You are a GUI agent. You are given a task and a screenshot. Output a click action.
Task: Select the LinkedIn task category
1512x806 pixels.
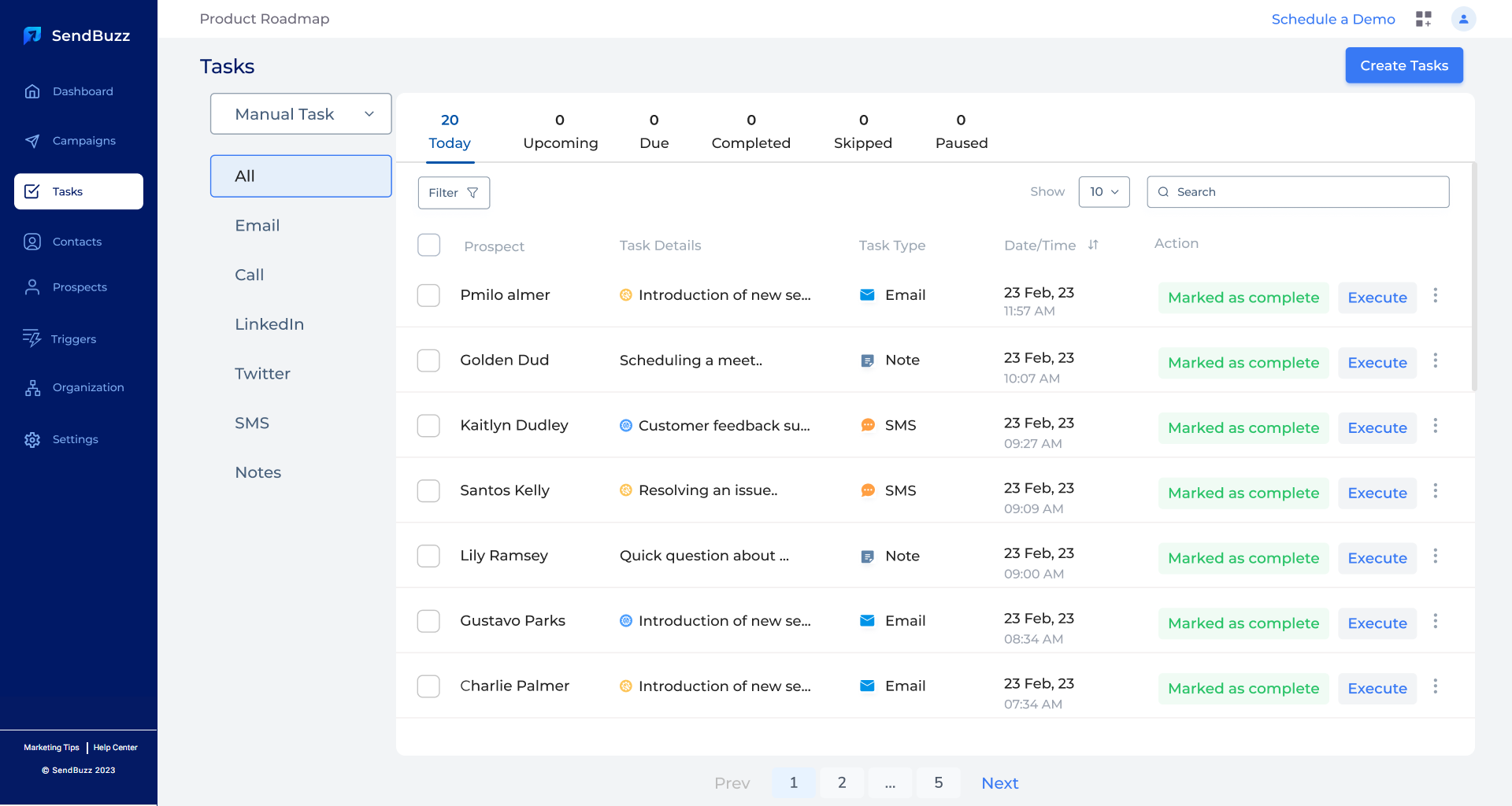point(269,324)
